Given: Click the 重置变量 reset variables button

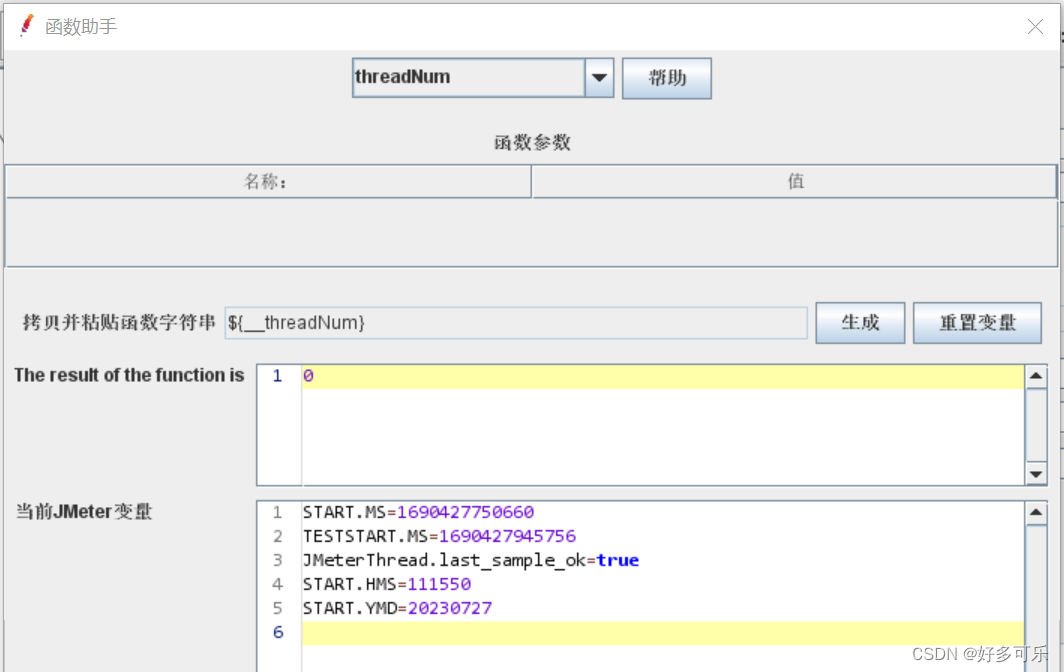Looking at the screenshot, I should point(977,322).
